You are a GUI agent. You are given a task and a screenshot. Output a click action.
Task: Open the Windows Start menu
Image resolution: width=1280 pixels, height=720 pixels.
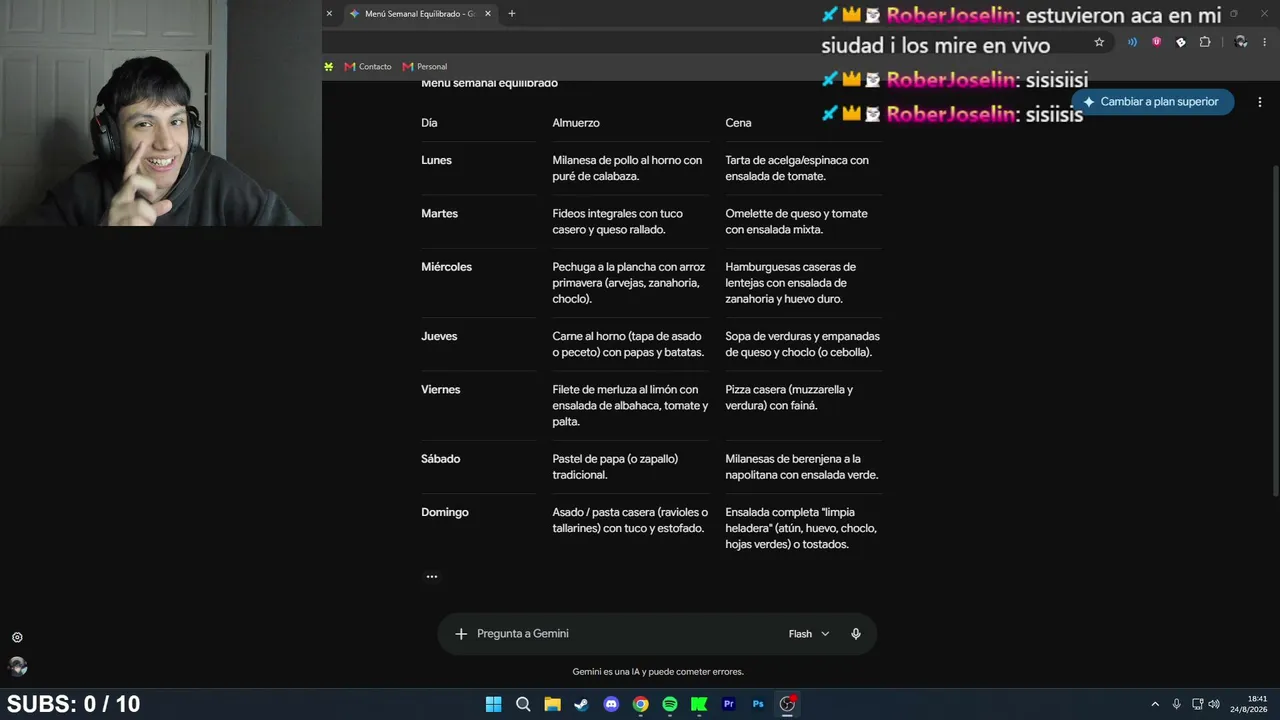pyautogui.click(x=493, y=704)
